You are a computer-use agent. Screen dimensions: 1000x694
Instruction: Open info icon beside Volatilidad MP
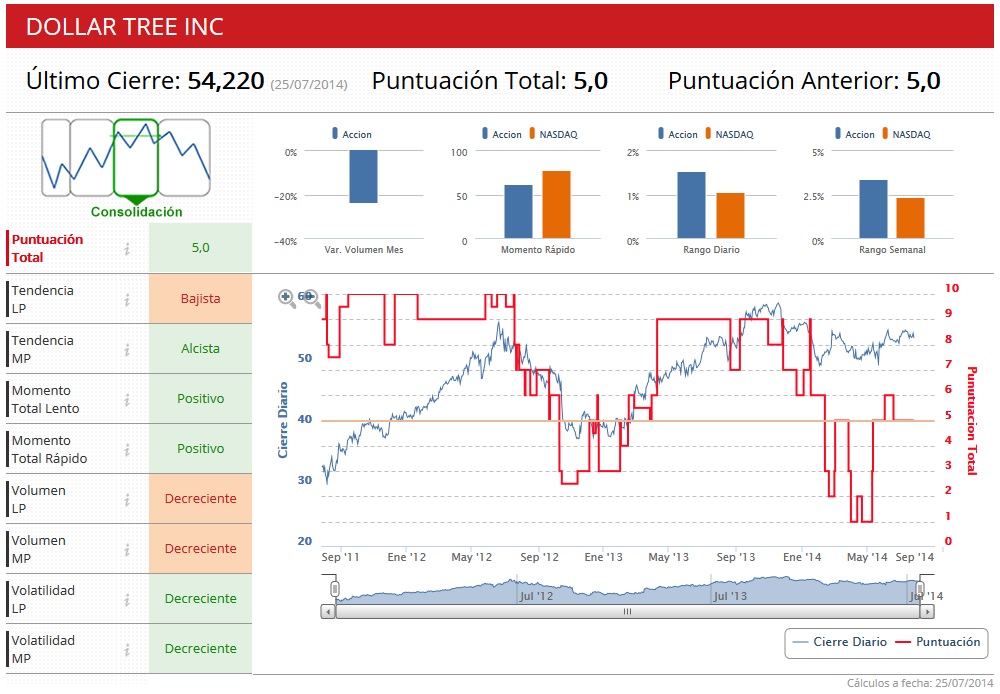click(x=127, y=649)
